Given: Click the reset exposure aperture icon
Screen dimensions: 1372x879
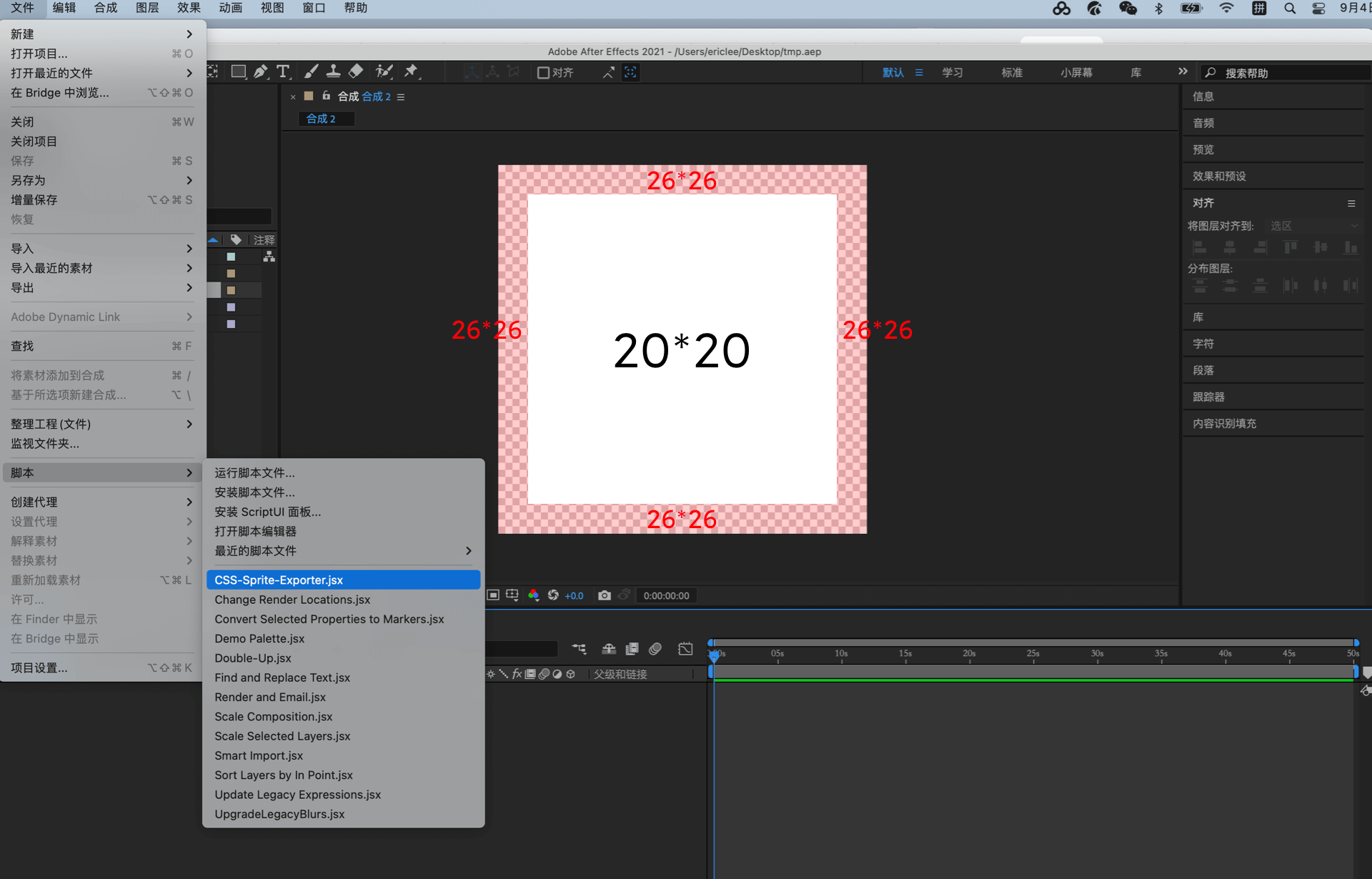Looking at the screenshot, I should click(x=553, y=595).
